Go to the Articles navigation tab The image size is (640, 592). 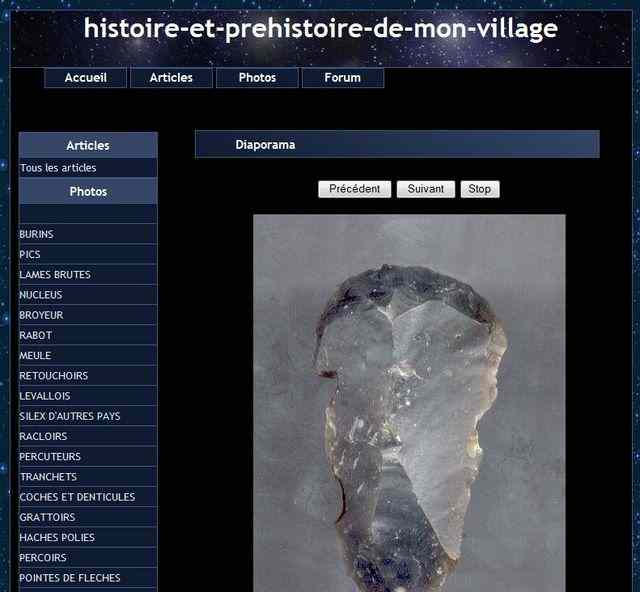click(x=171, y=78)
